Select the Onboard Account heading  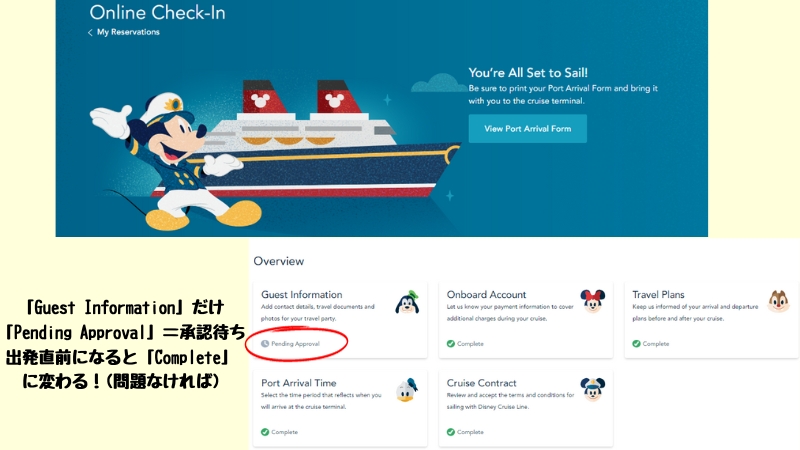(486, 294)
